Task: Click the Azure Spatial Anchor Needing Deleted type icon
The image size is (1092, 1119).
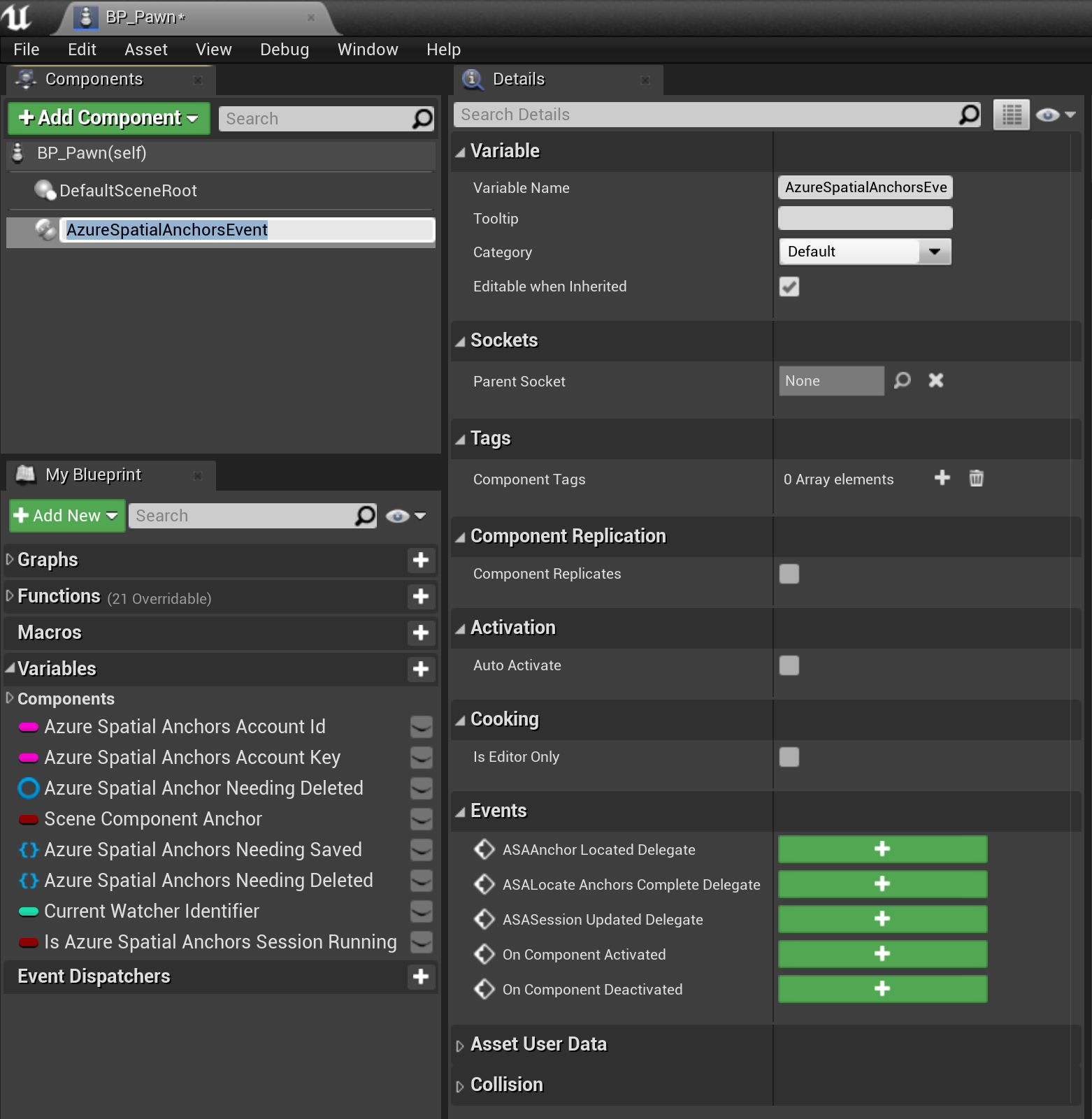Action: coord(29,788)
